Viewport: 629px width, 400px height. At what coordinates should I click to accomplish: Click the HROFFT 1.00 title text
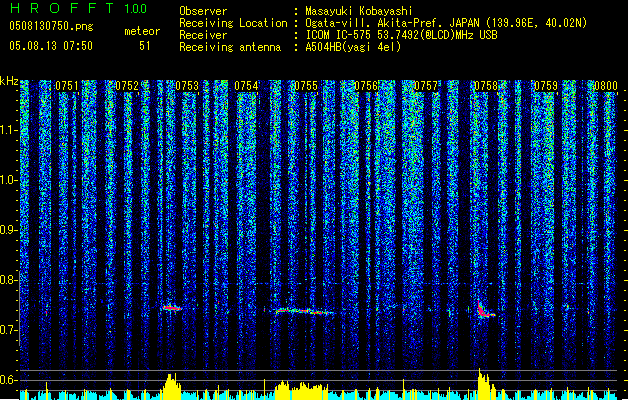pyautogui.click(x=78, y=8)
